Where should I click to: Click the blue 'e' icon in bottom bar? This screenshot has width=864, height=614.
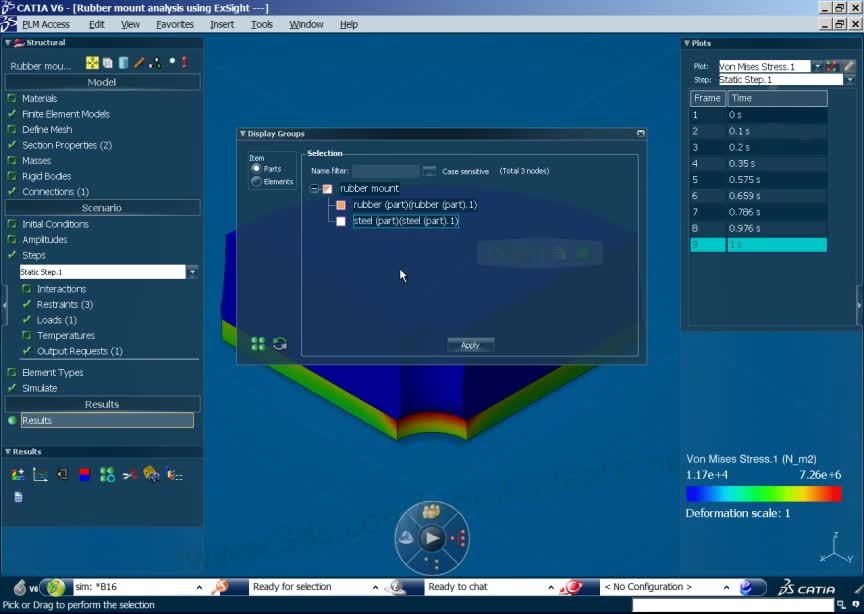point(746,588)
